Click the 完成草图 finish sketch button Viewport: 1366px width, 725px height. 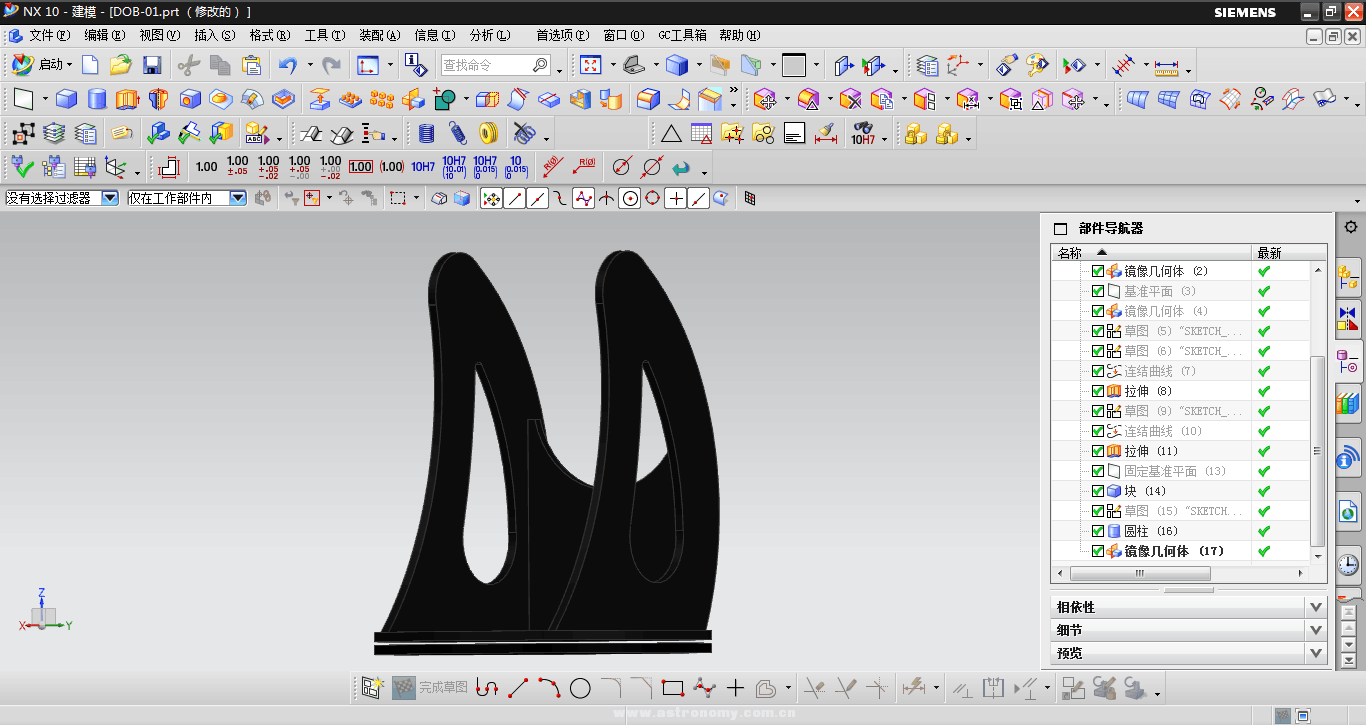click(430, 687)
